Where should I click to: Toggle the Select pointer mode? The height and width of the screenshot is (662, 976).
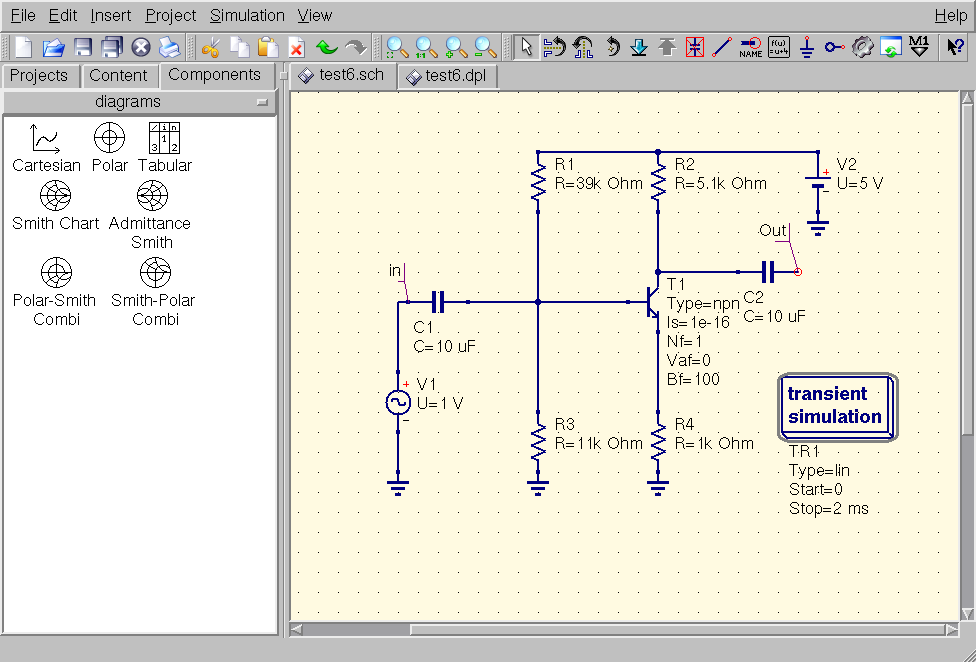[x=525, y=47]
